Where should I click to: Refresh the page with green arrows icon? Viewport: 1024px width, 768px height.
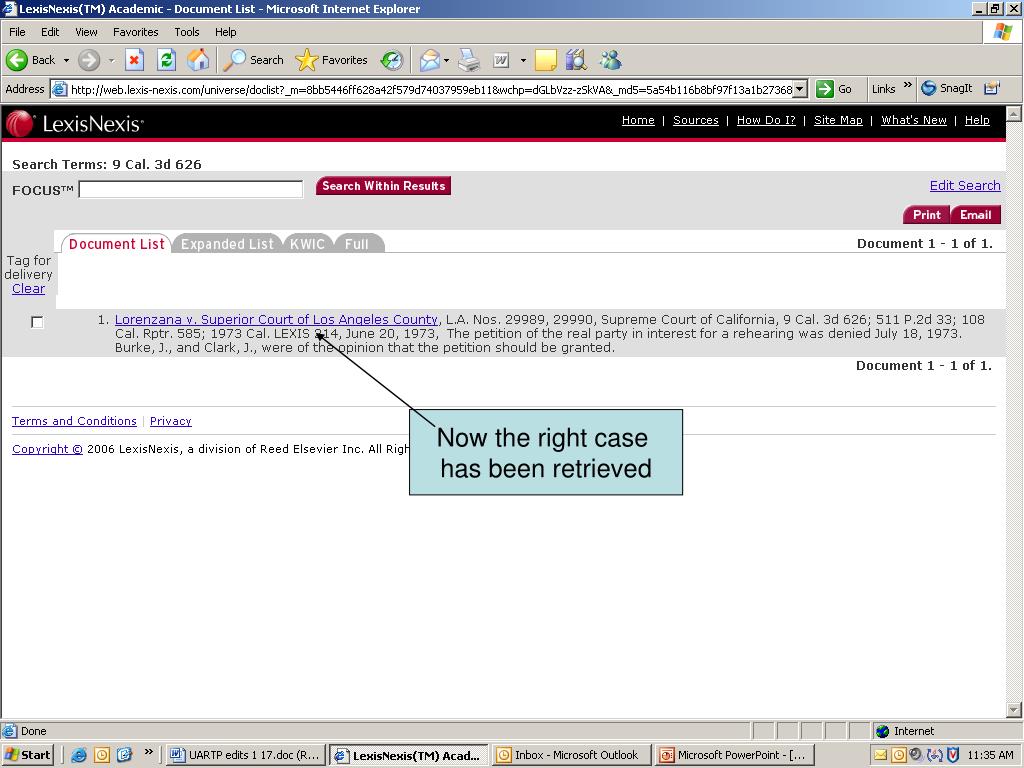point(167,60)
